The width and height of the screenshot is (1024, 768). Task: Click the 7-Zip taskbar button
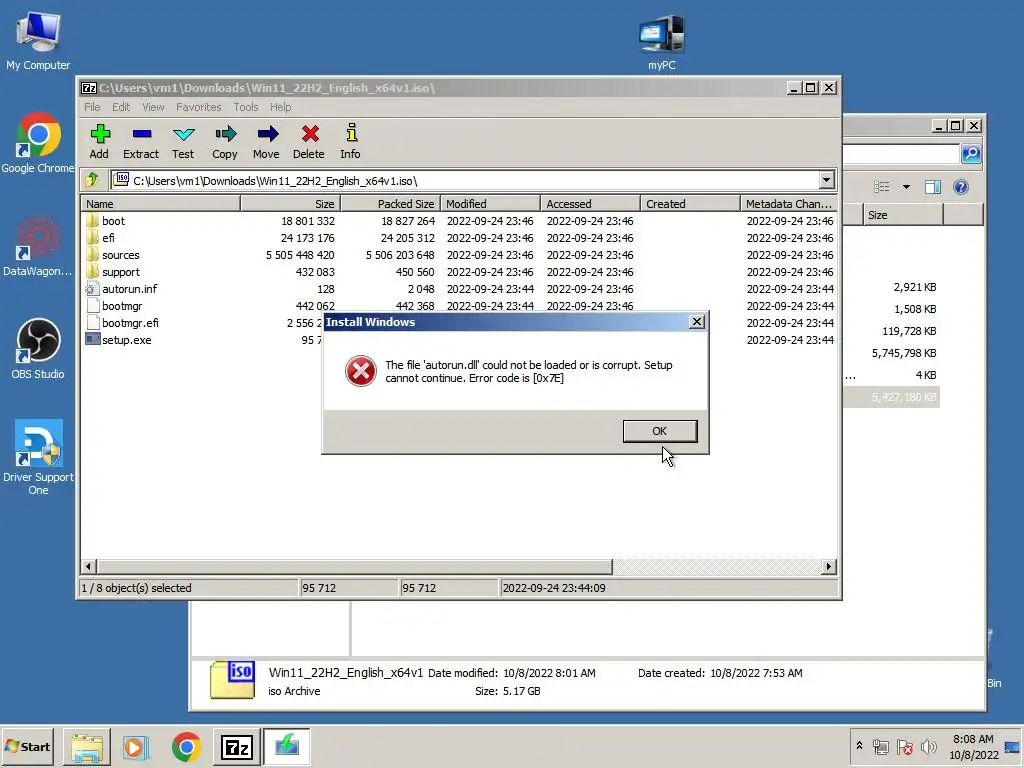coord(237,747)
